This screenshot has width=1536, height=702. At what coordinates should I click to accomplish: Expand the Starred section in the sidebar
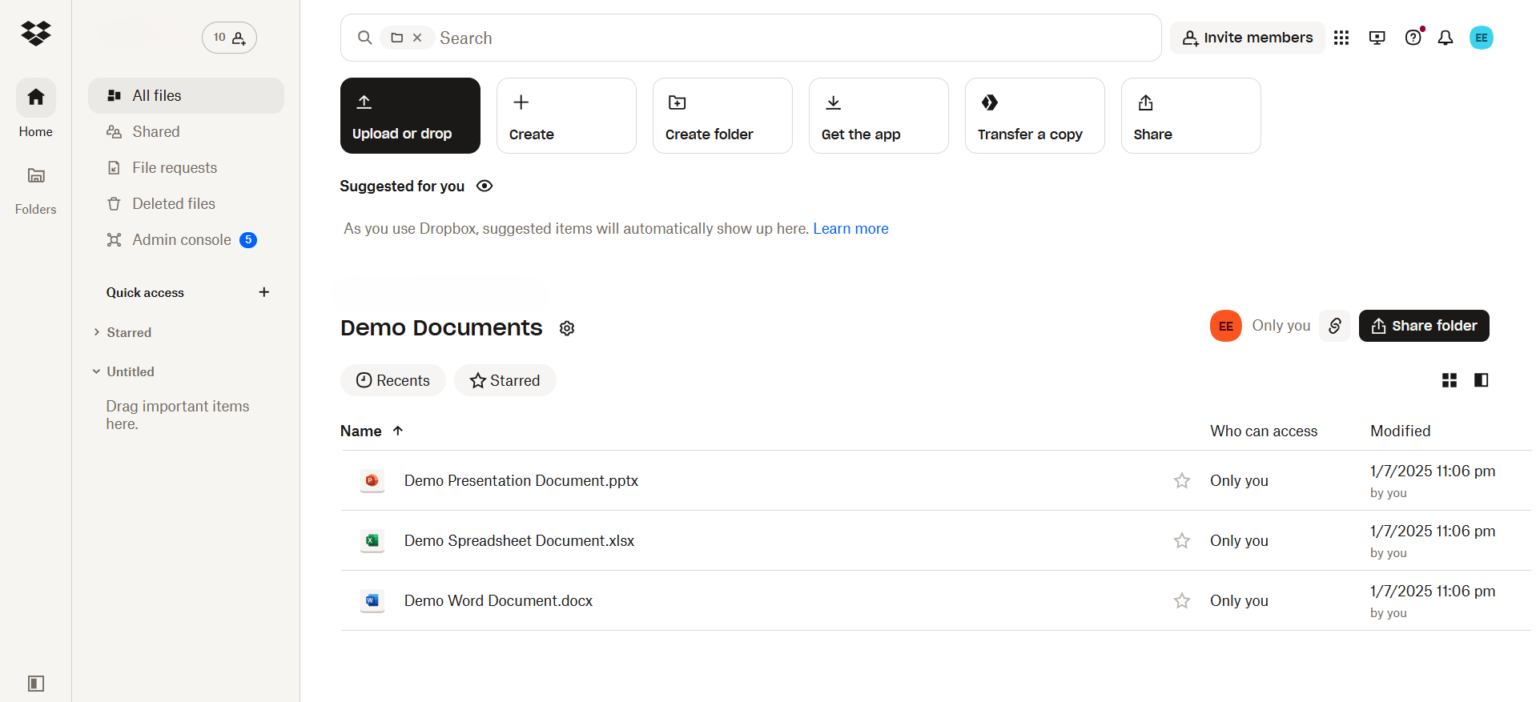(95, 332)
